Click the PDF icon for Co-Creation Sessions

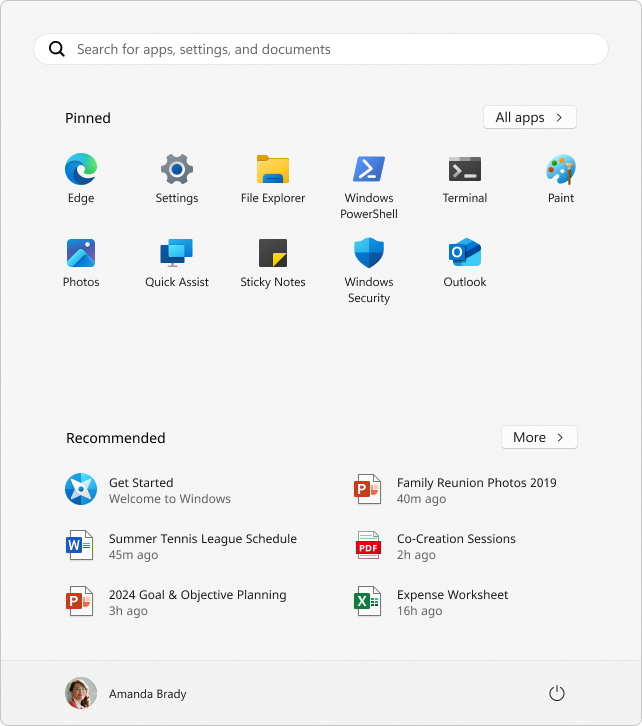pos(368,545)
